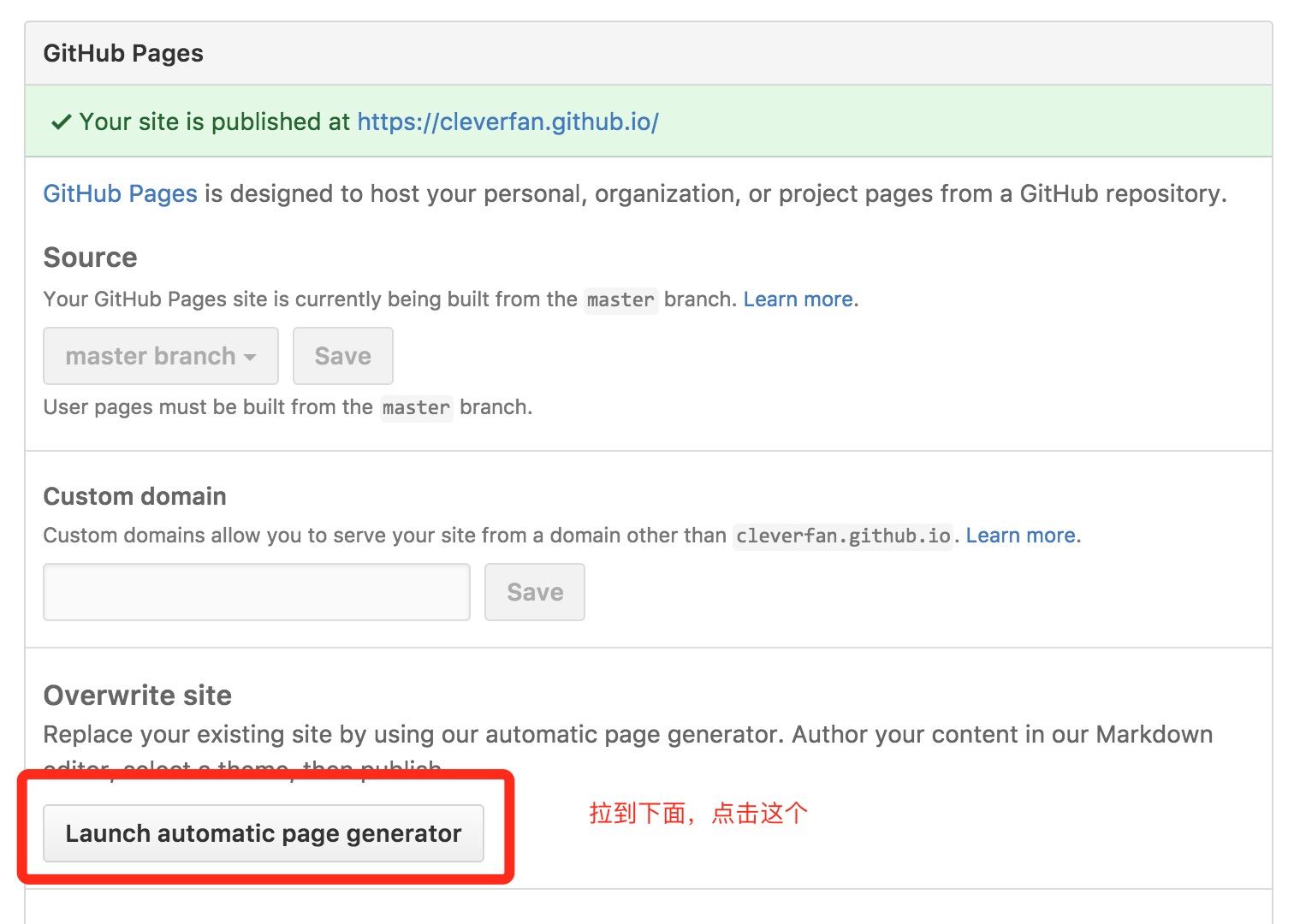Focus the Custom domain text field
1294x924 pixels.
click(x=257, y=592)
